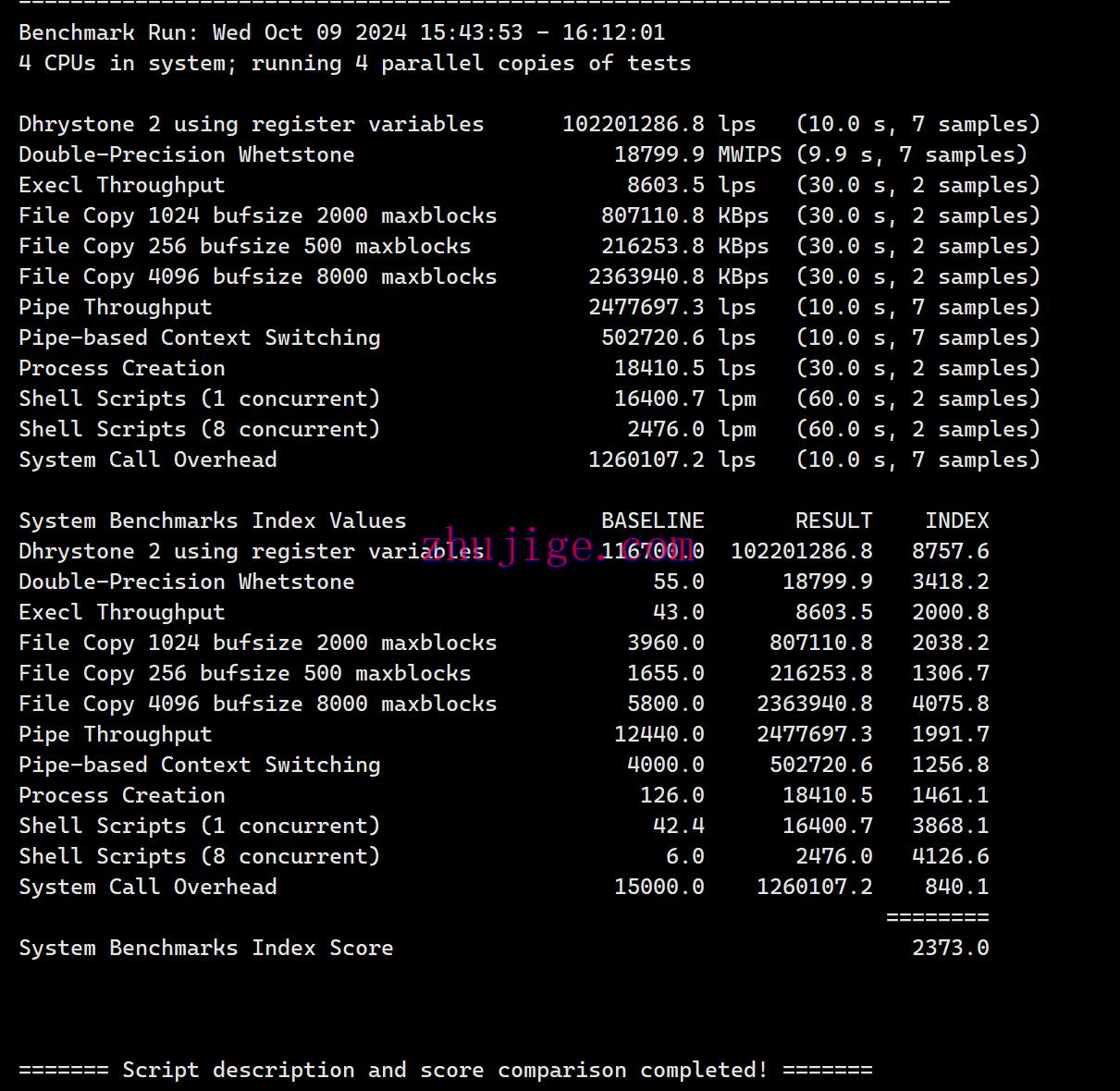Click the System Call Overhead index 840.1

coord(956,887)
